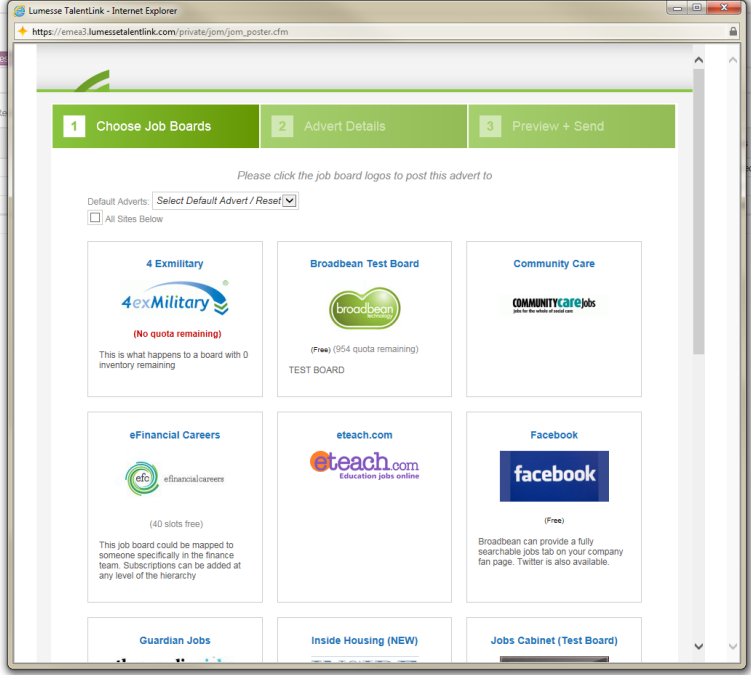The height and width of the screenshot is (675, 751).
Task: Maximize the Internet Explorer window
Action: click(x=697, y=8)
